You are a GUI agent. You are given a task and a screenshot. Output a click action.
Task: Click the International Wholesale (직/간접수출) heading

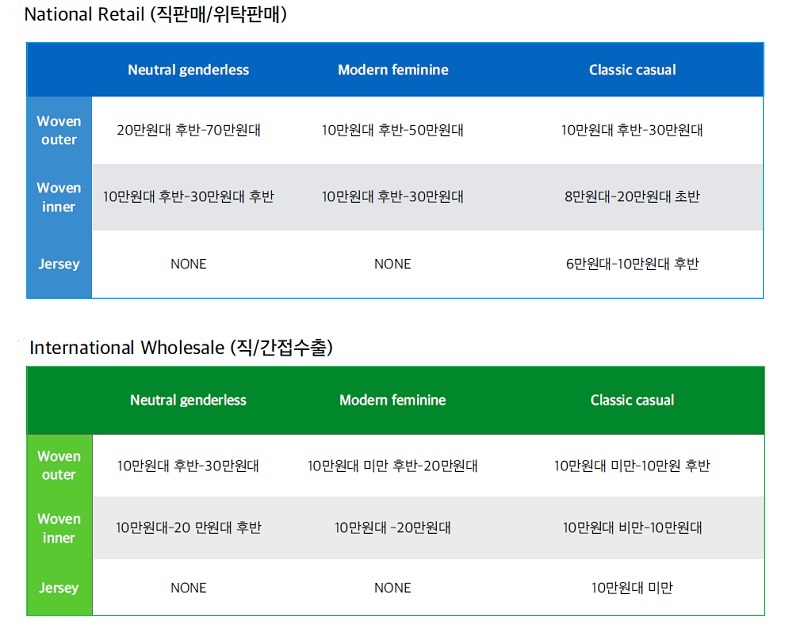[181, 347]
